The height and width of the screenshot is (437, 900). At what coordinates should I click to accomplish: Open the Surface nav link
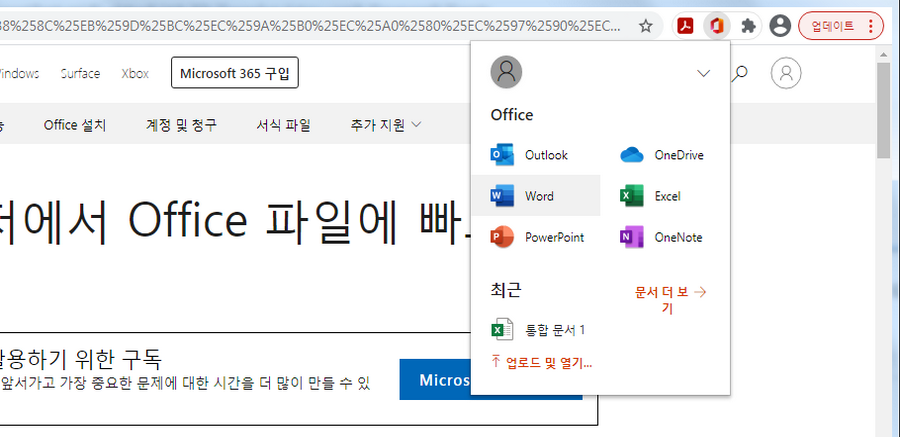pyautogui.click(x=80, y=74)
